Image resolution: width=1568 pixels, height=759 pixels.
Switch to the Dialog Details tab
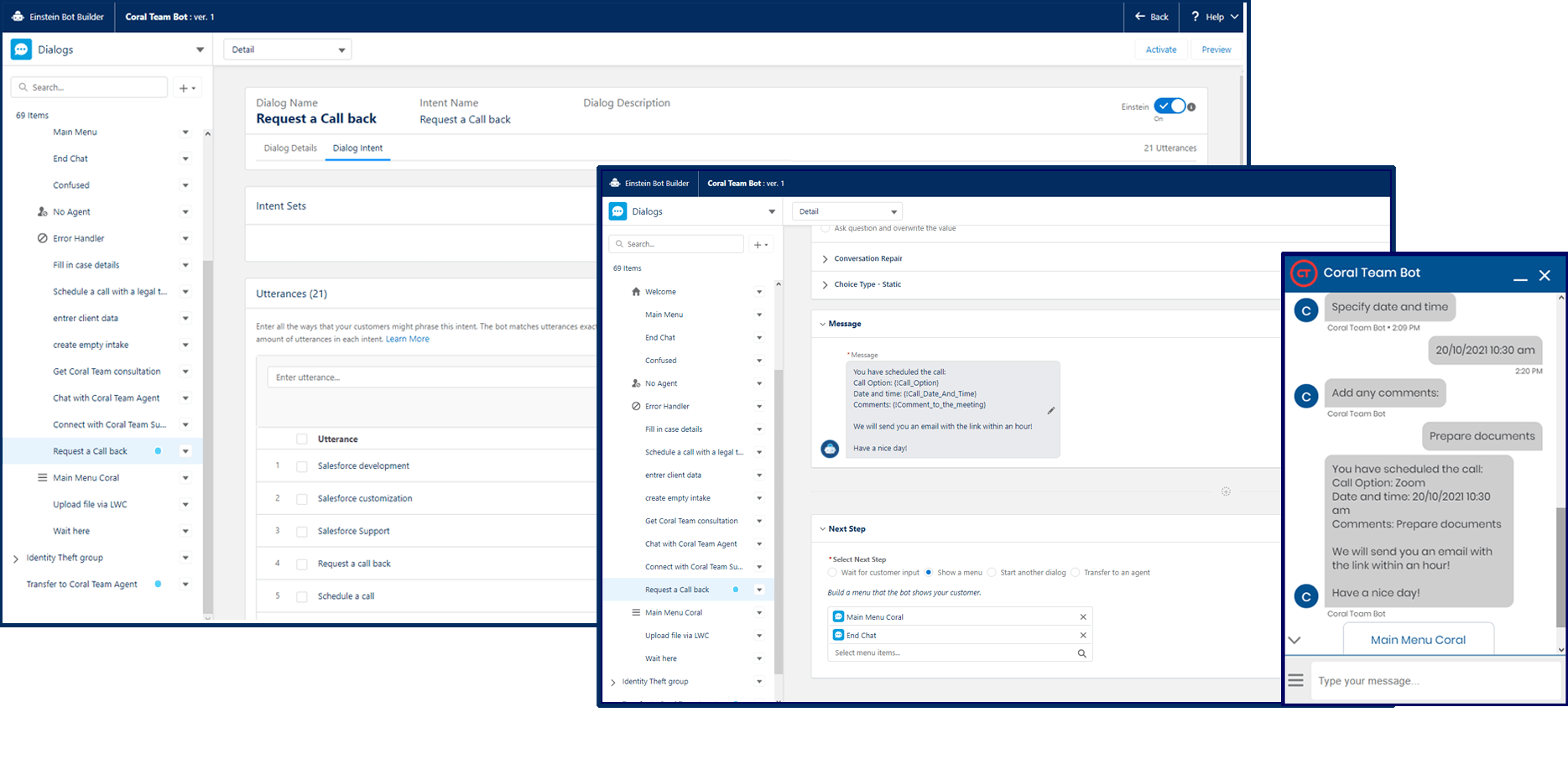tap(290, 148)
